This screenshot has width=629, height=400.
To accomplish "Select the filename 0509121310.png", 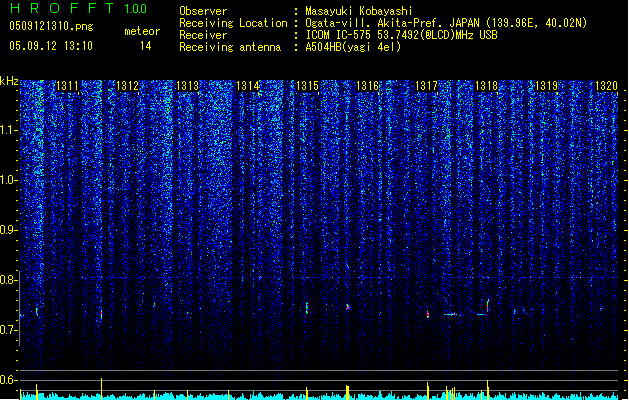I will pos(51,26).
